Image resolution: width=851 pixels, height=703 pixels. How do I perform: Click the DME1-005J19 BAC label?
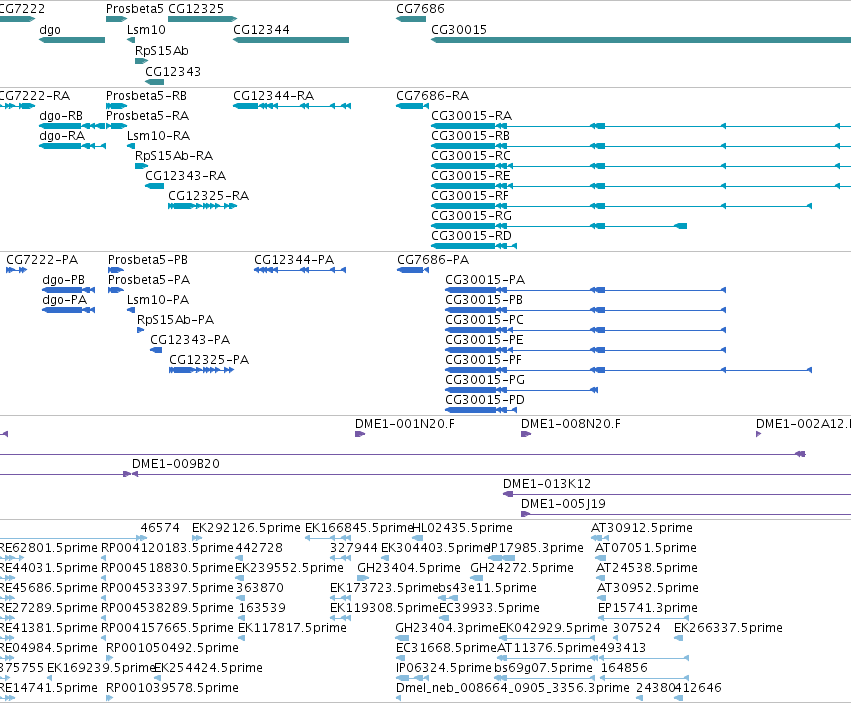pyautogui.click(x=563, y=504)
